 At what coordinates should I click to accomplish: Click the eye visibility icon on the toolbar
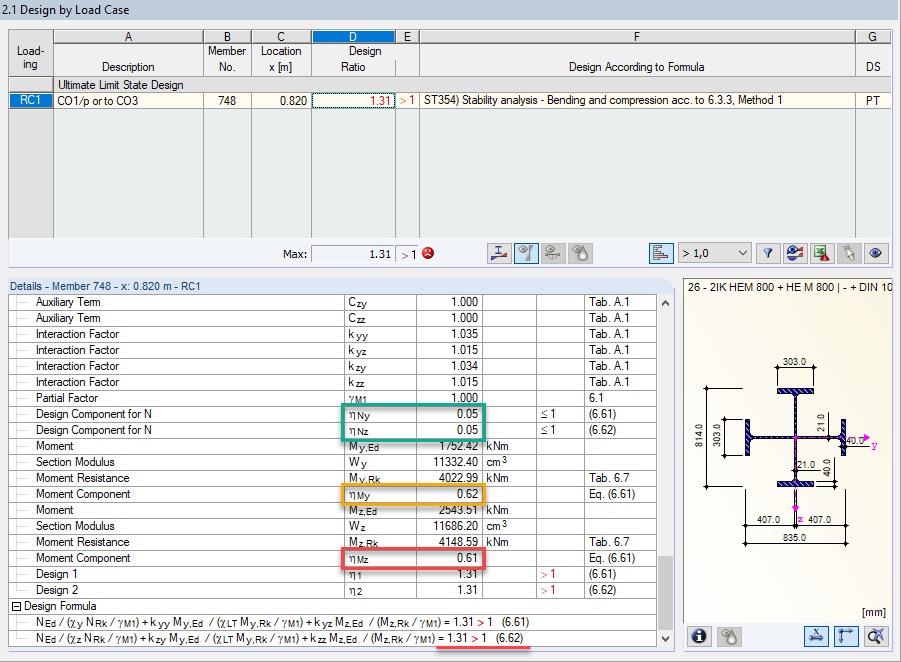pyautogui.click(x=876, y=253)
